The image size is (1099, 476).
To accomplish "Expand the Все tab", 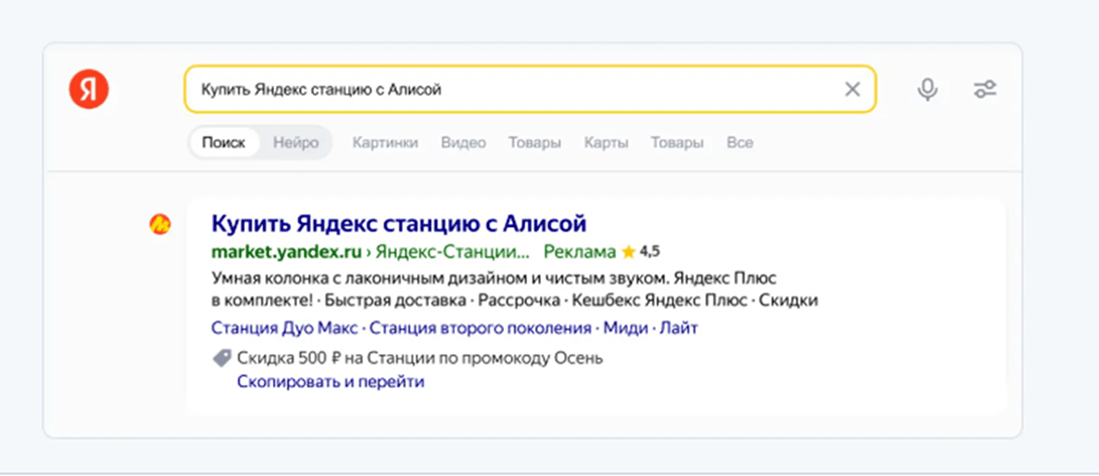I will 740,143.
